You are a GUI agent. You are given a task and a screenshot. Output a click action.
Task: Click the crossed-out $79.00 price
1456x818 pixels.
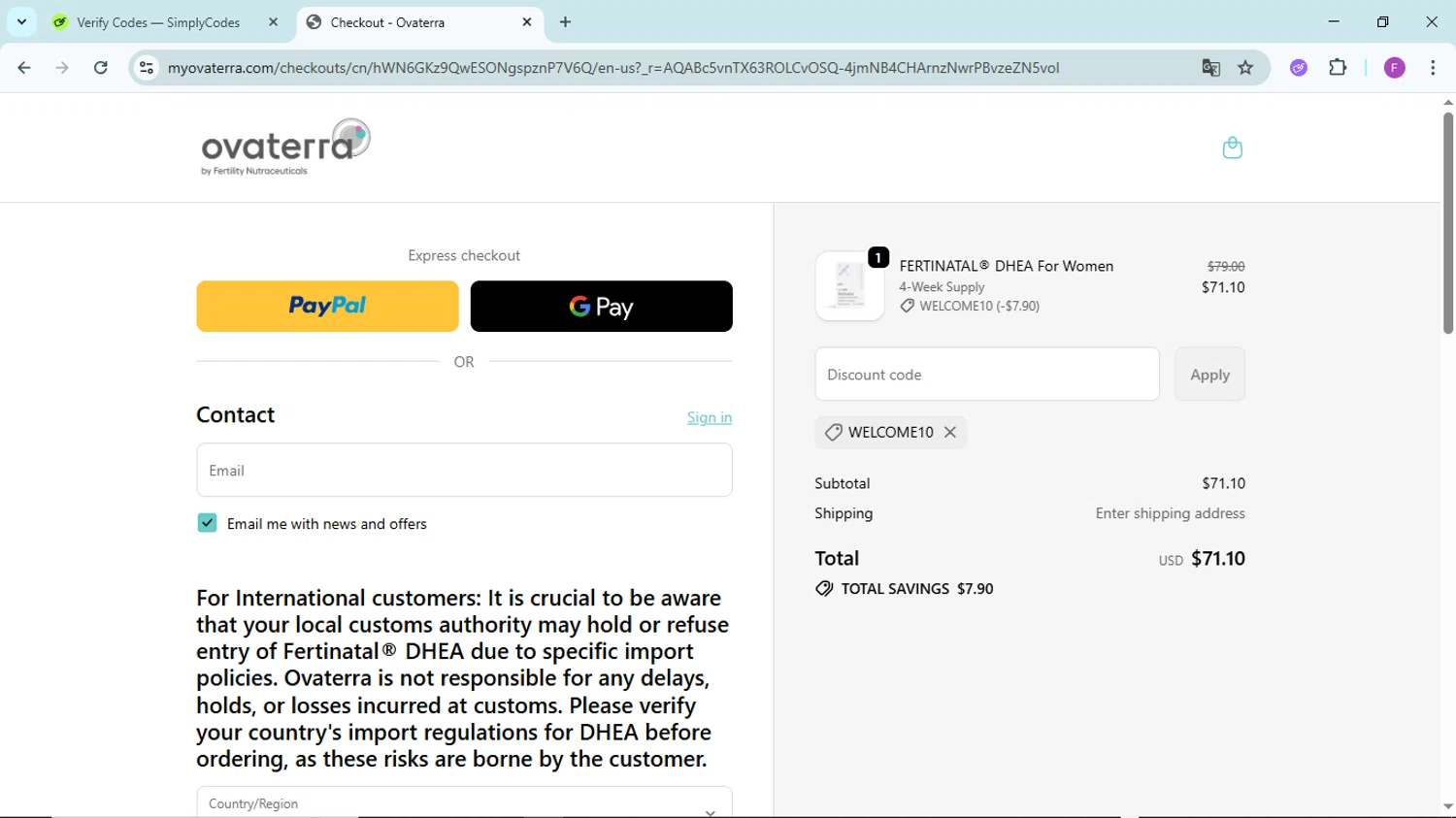click(1226, 266)
